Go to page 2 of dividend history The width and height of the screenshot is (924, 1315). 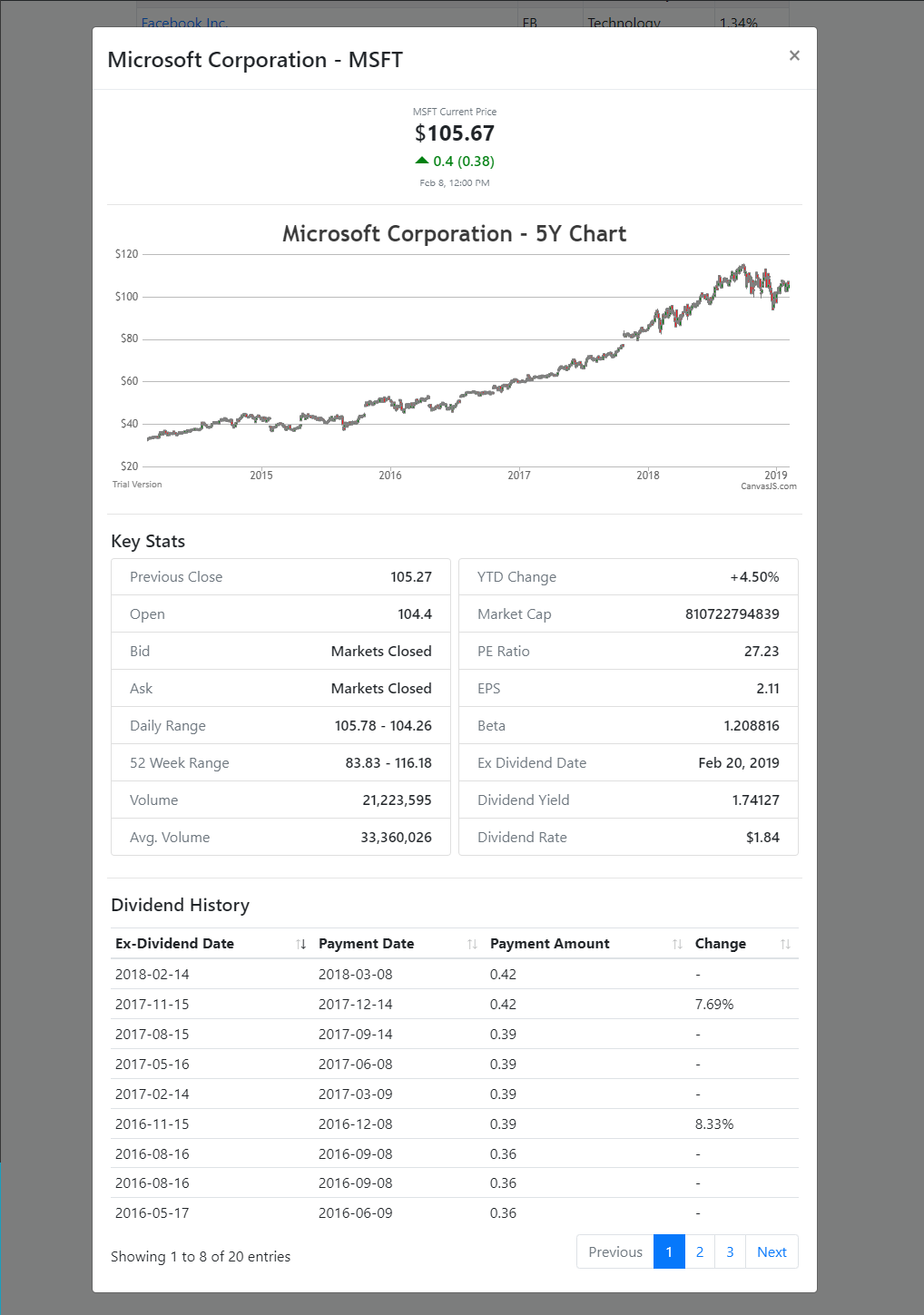tap(700, 1251)
